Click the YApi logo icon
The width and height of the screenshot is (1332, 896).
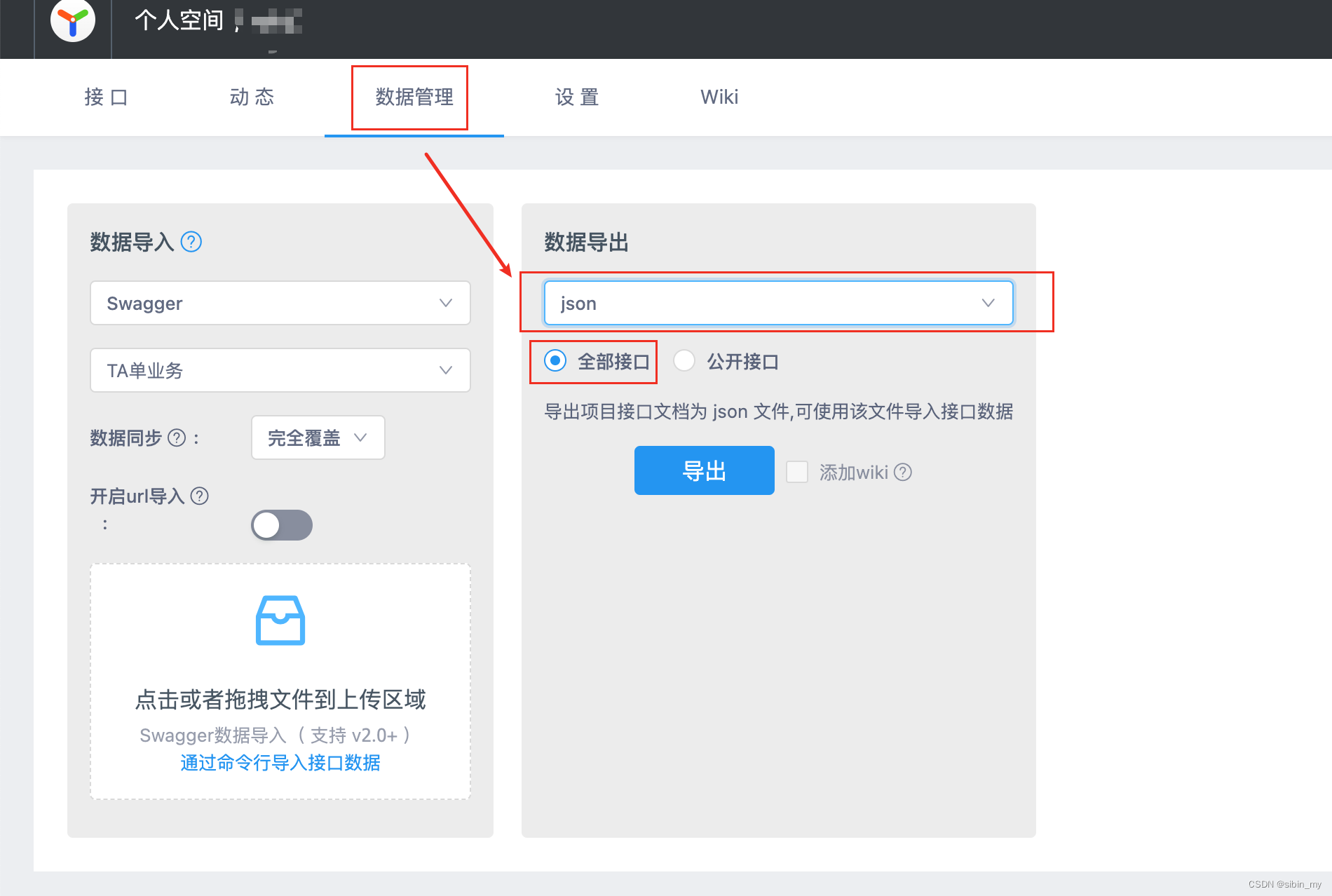(73, 22)
